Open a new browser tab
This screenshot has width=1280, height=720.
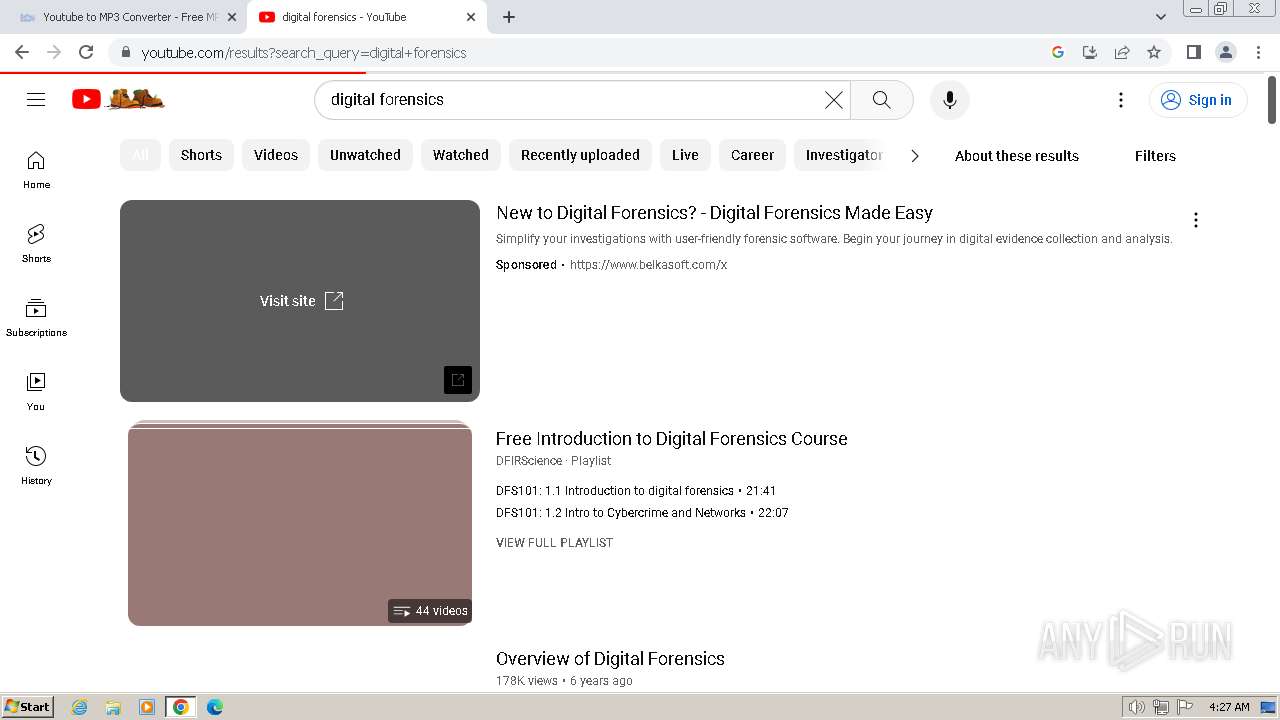coord(509,17)
